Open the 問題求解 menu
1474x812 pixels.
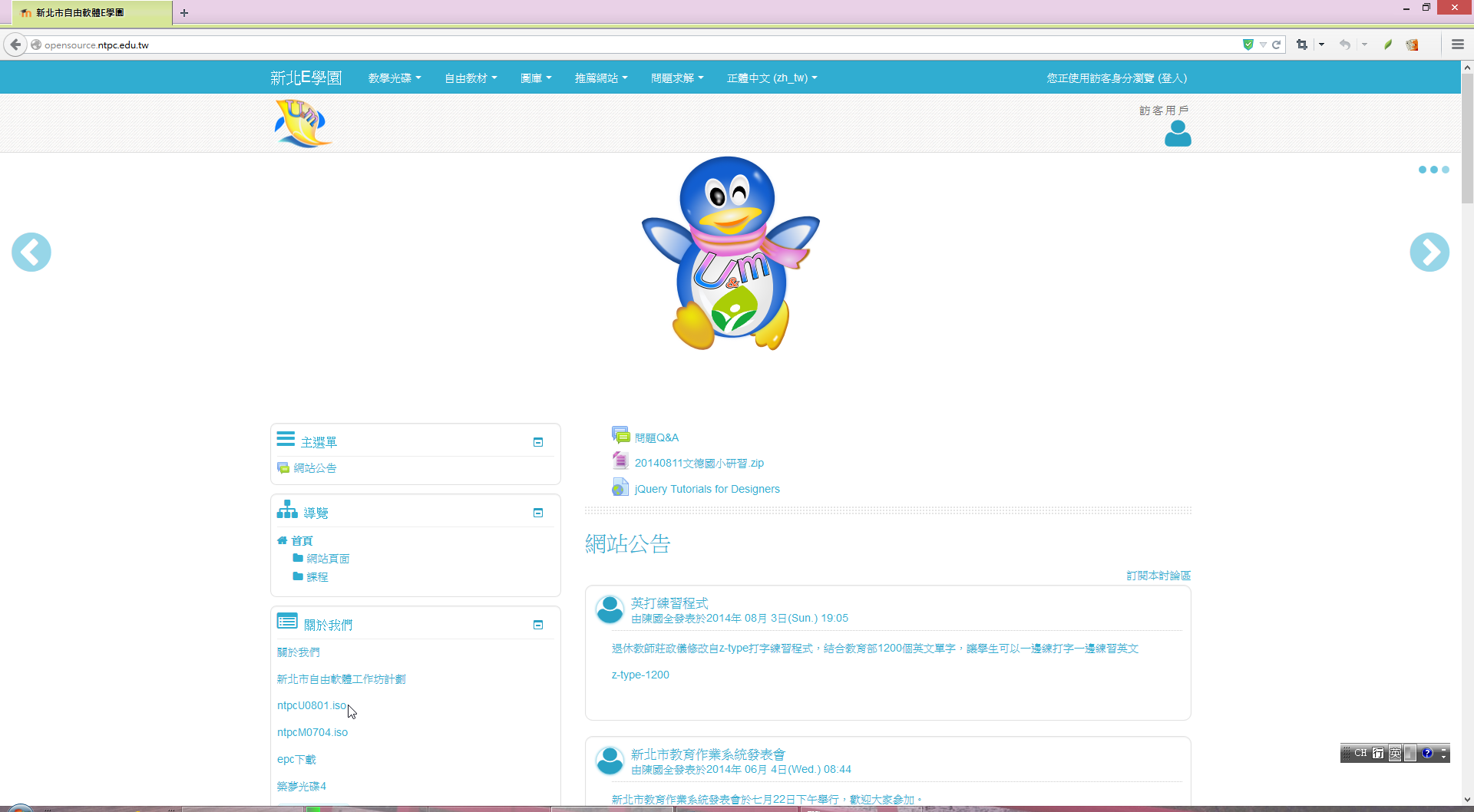[x=677, y=78]
